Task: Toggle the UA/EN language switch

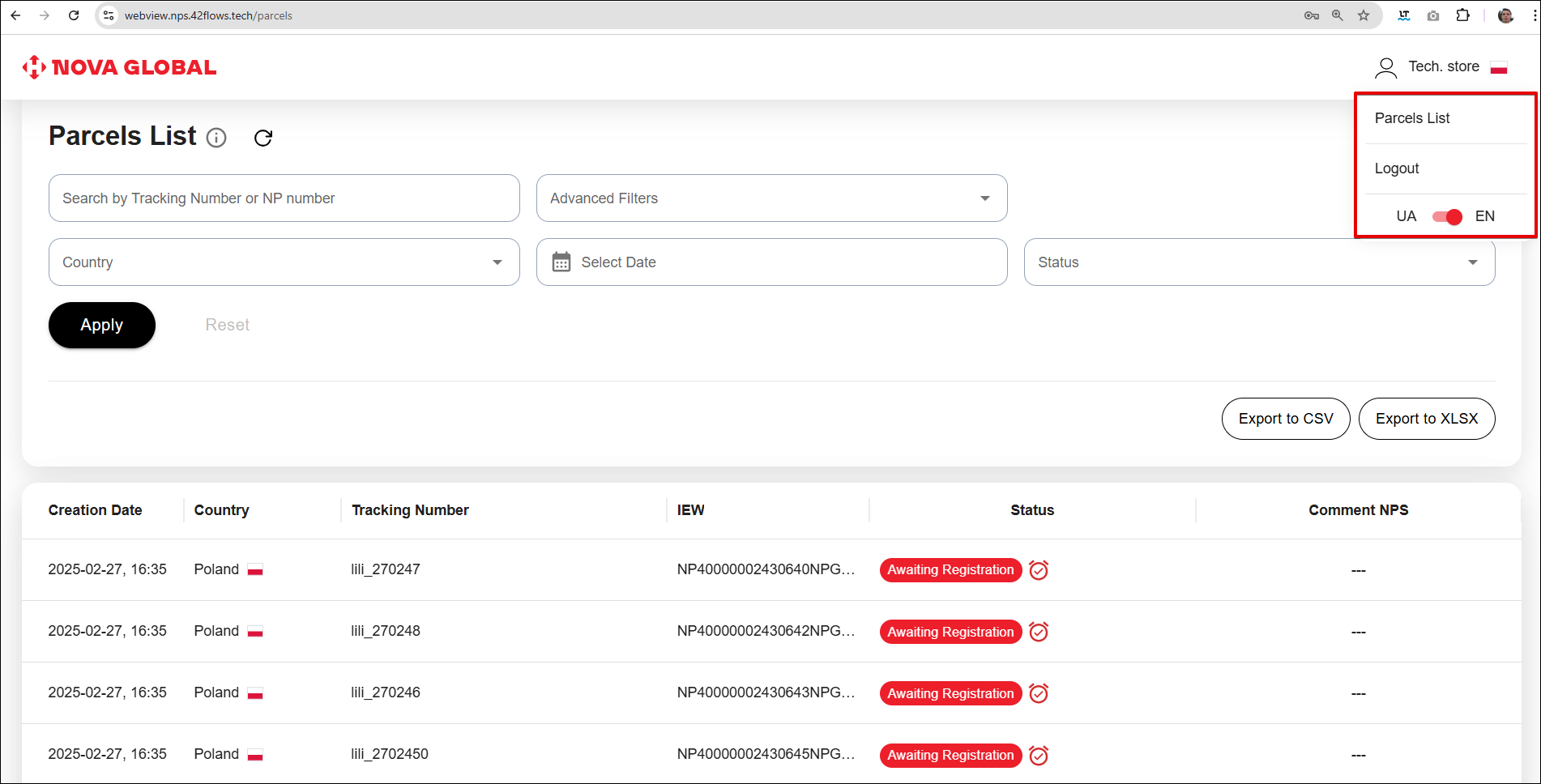Action: 1446,216
